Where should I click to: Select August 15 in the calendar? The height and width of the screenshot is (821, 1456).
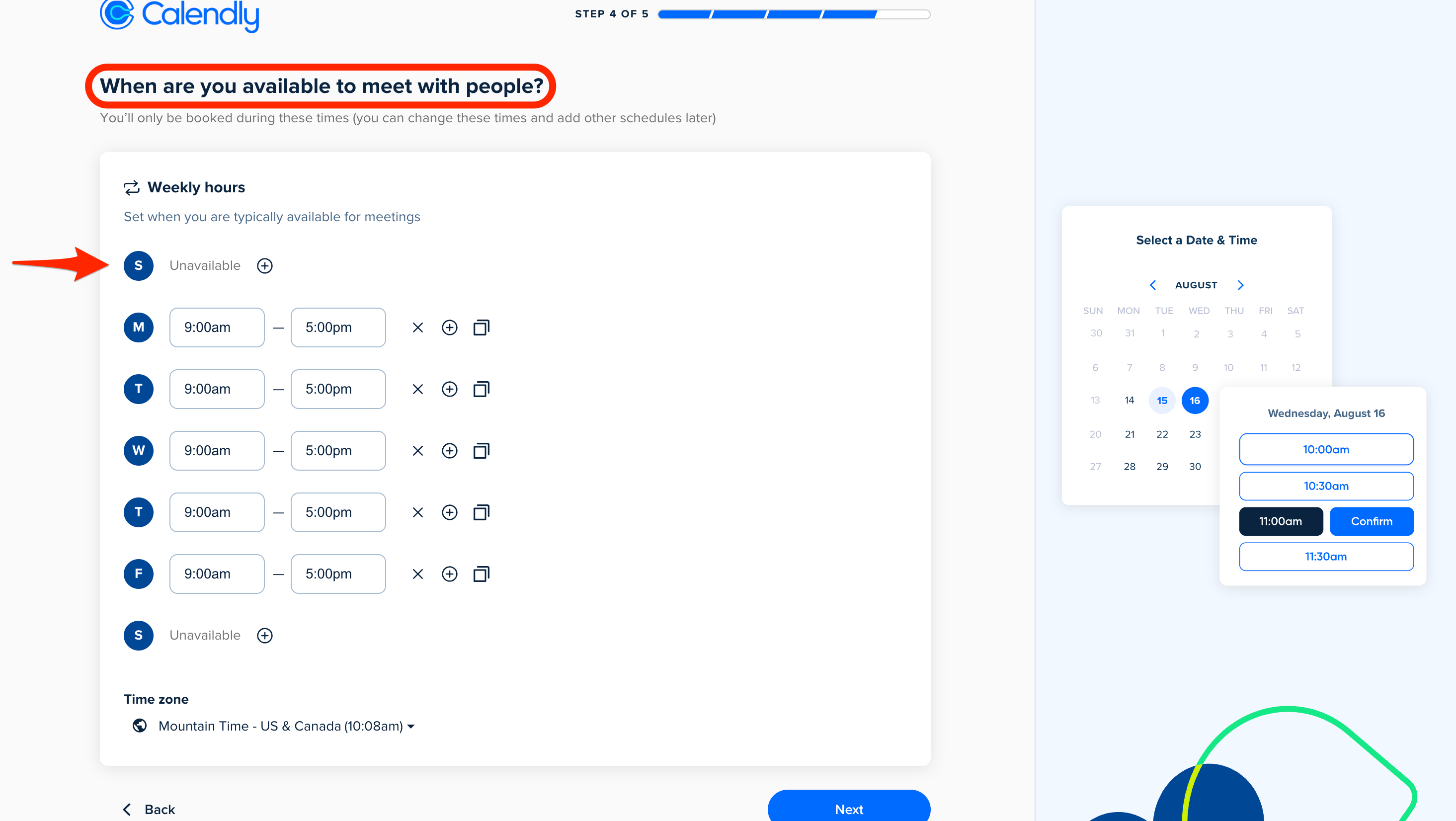1161,401
